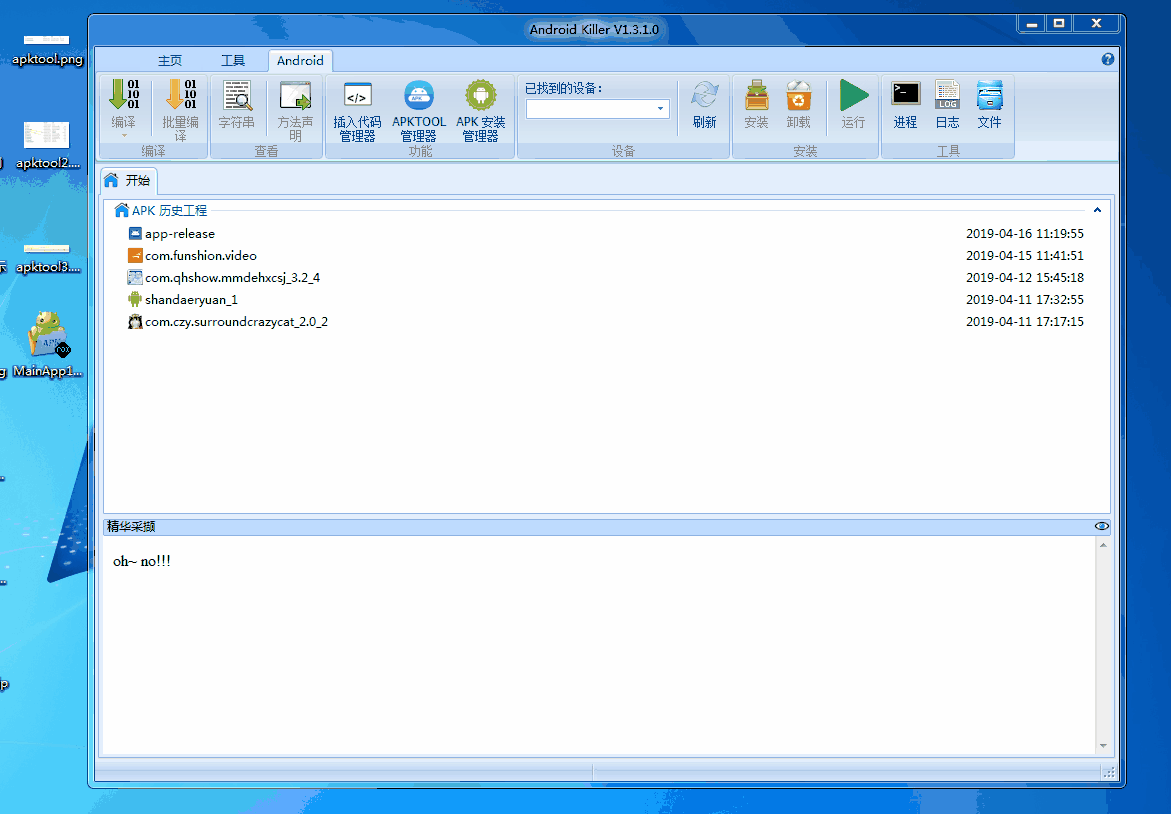Switch to the 工具 ribbon tab
The width and height of the screenshot is (1171, 814).
233,60
